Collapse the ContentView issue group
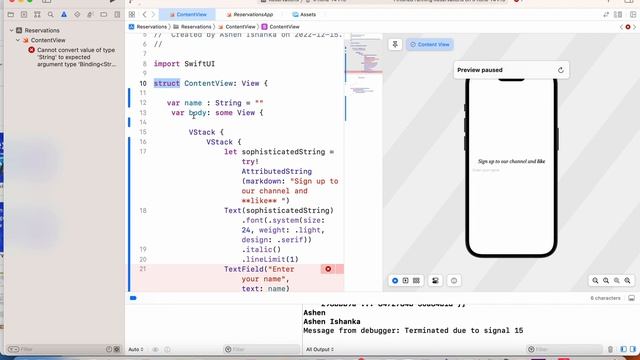 tap(18, 40)
